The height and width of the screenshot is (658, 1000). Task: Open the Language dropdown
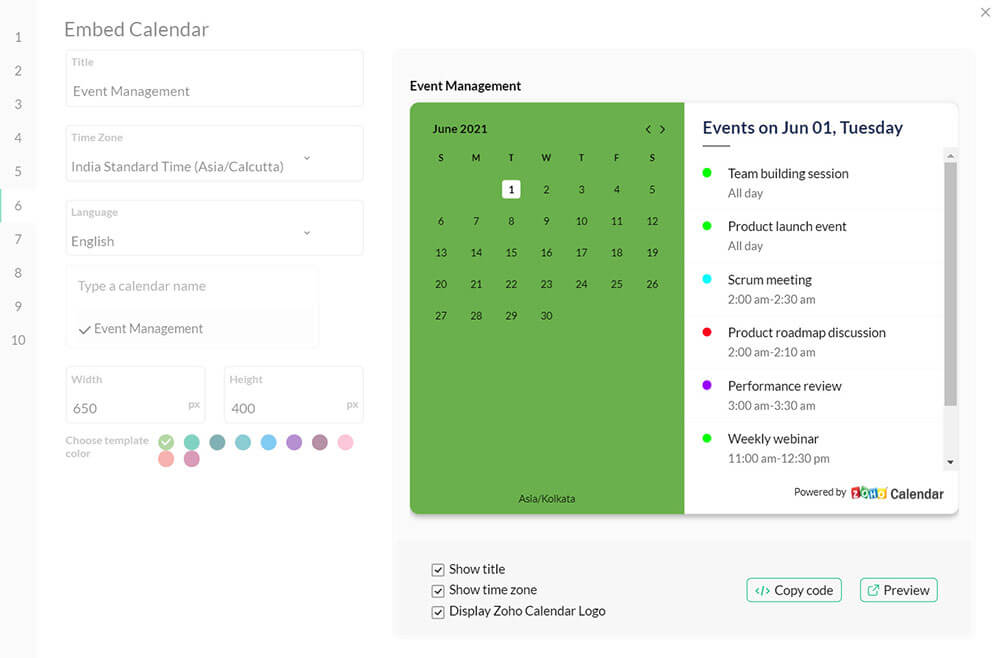[x=306, y=233]
